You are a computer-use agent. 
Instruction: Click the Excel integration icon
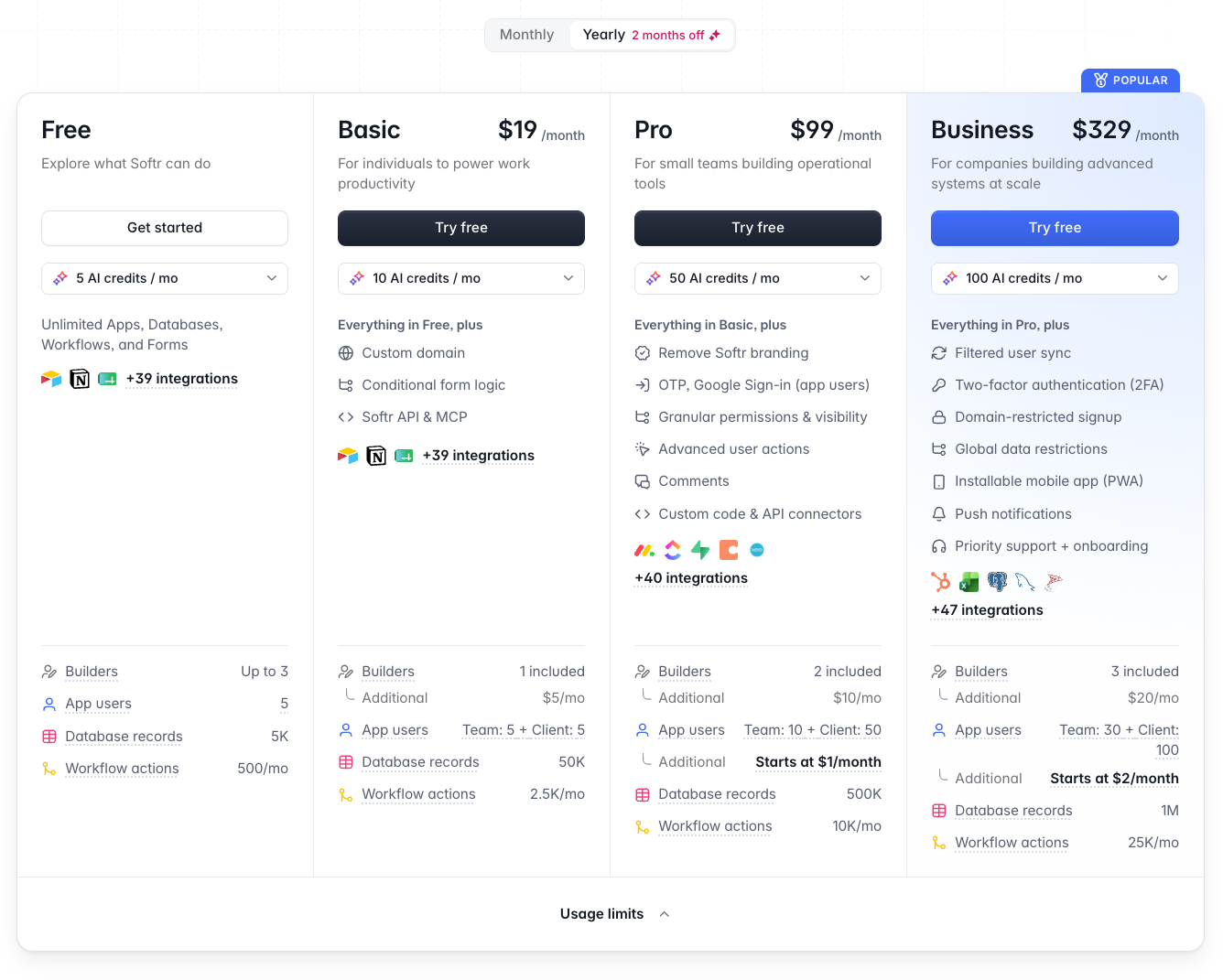[x=969, y=582]
